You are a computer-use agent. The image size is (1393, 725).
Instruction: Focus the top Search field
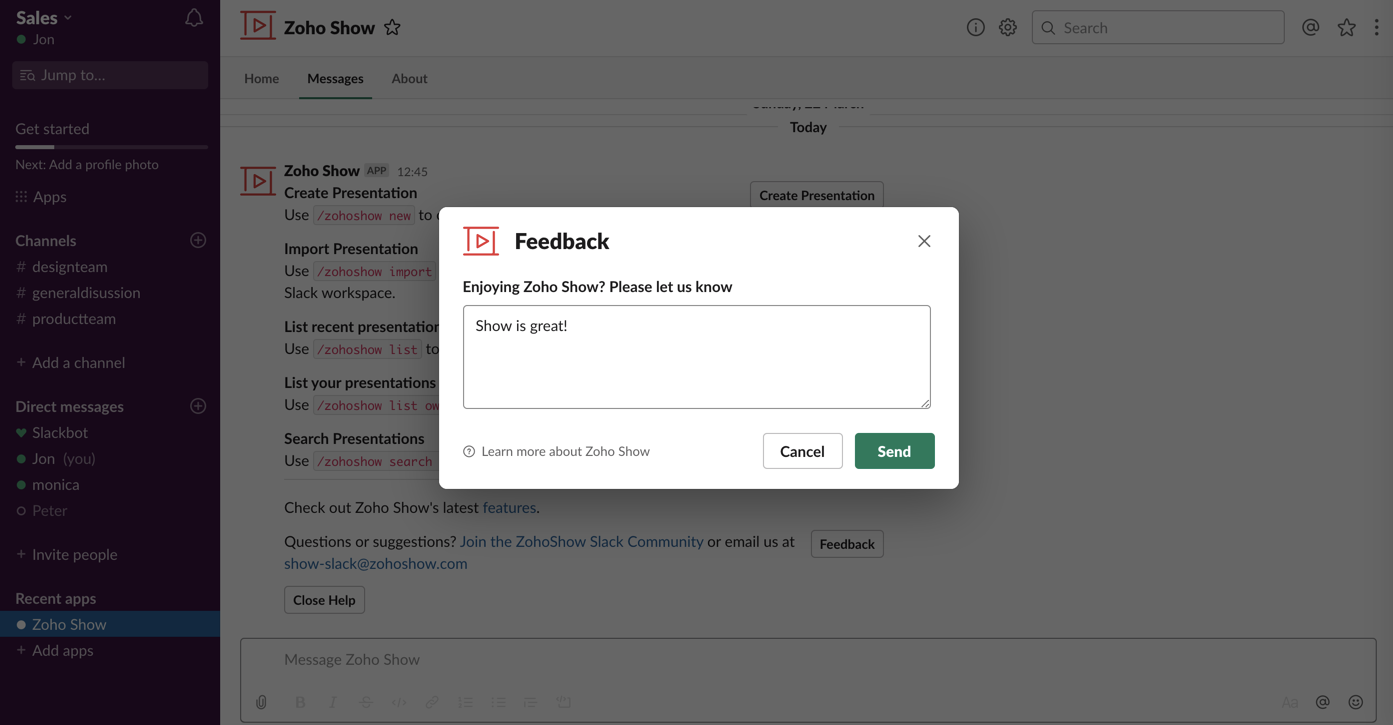coord(1158,28)
